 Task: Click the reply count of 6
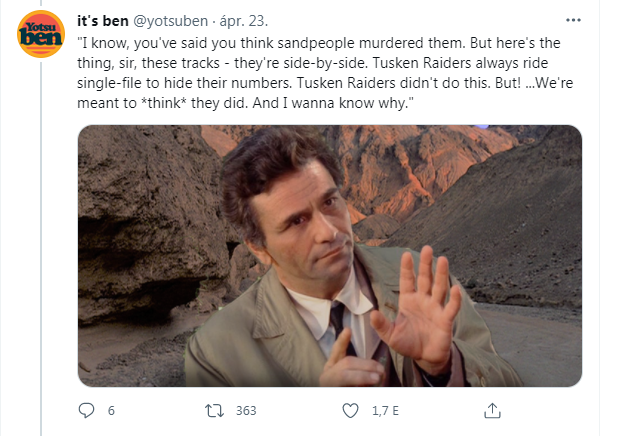111,410
